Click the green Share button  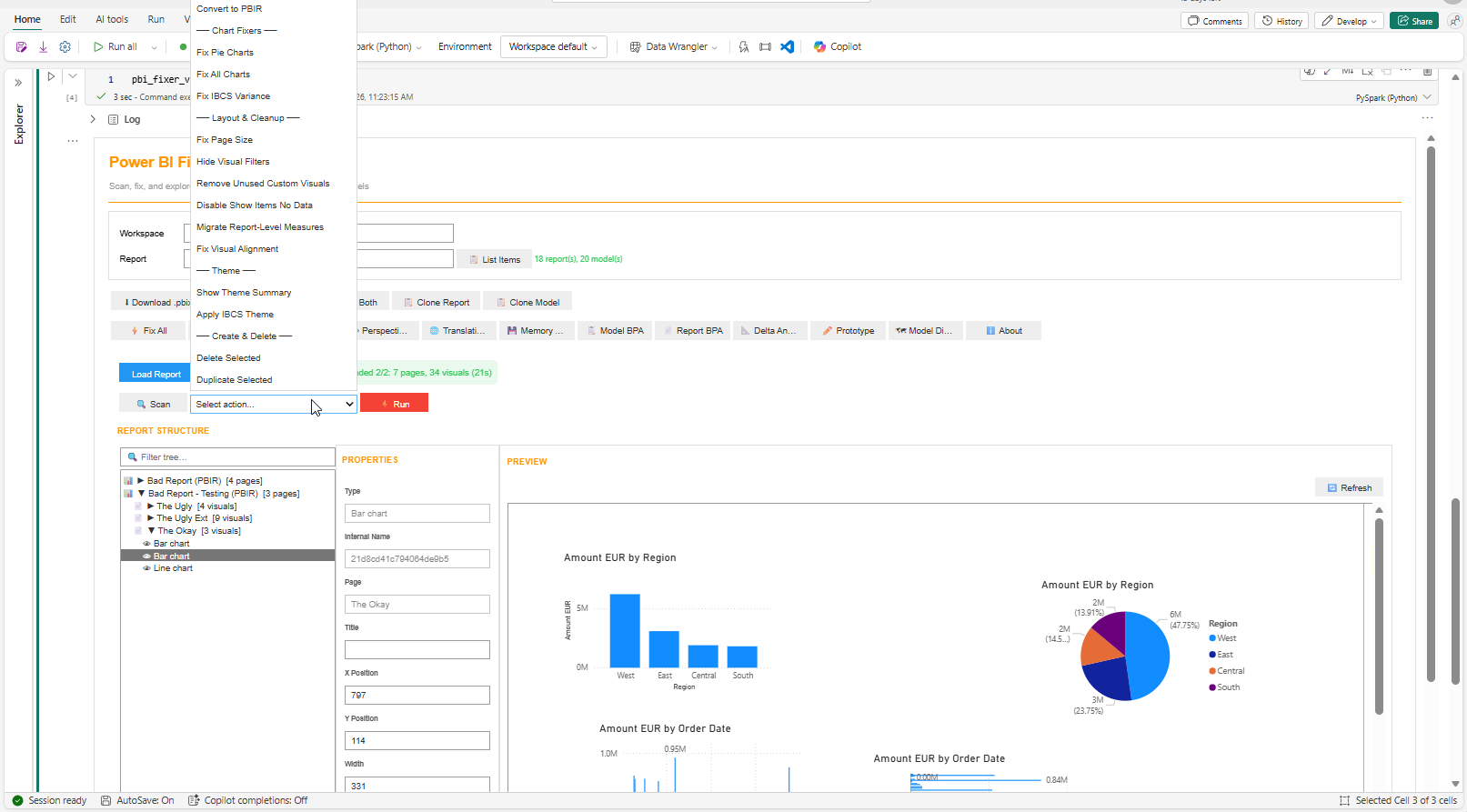tap(1414, 21)
